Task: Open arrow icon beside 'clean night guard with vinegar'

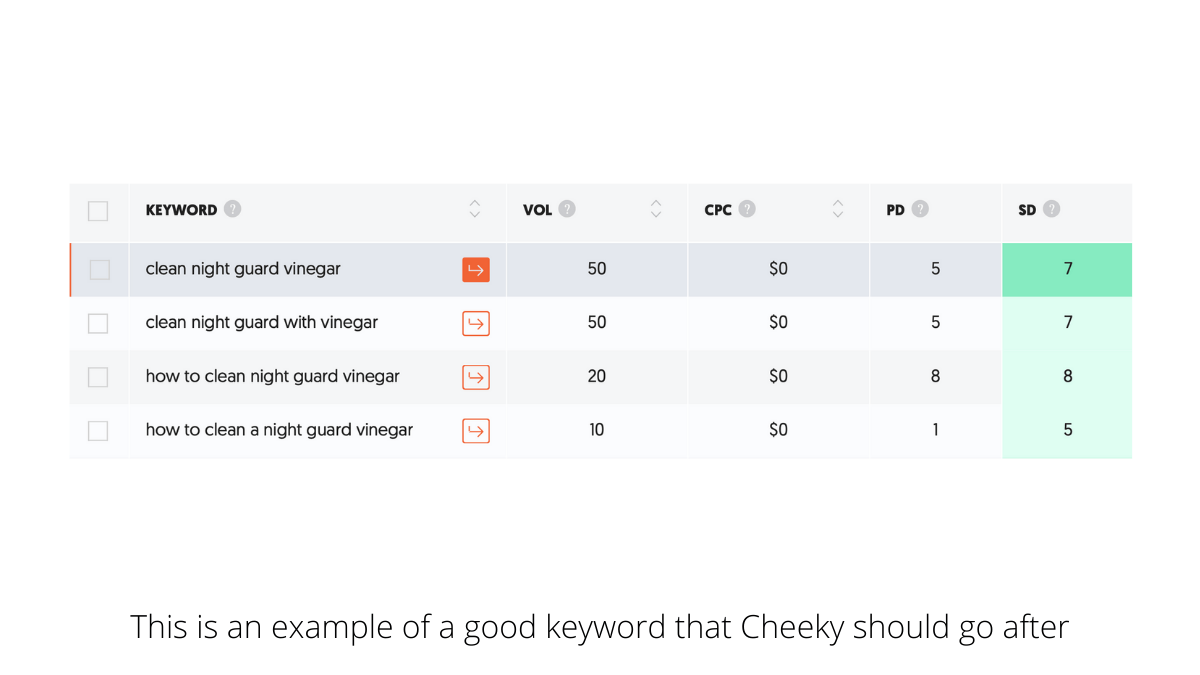Action: pyautogui.click(x=476, y=323)
